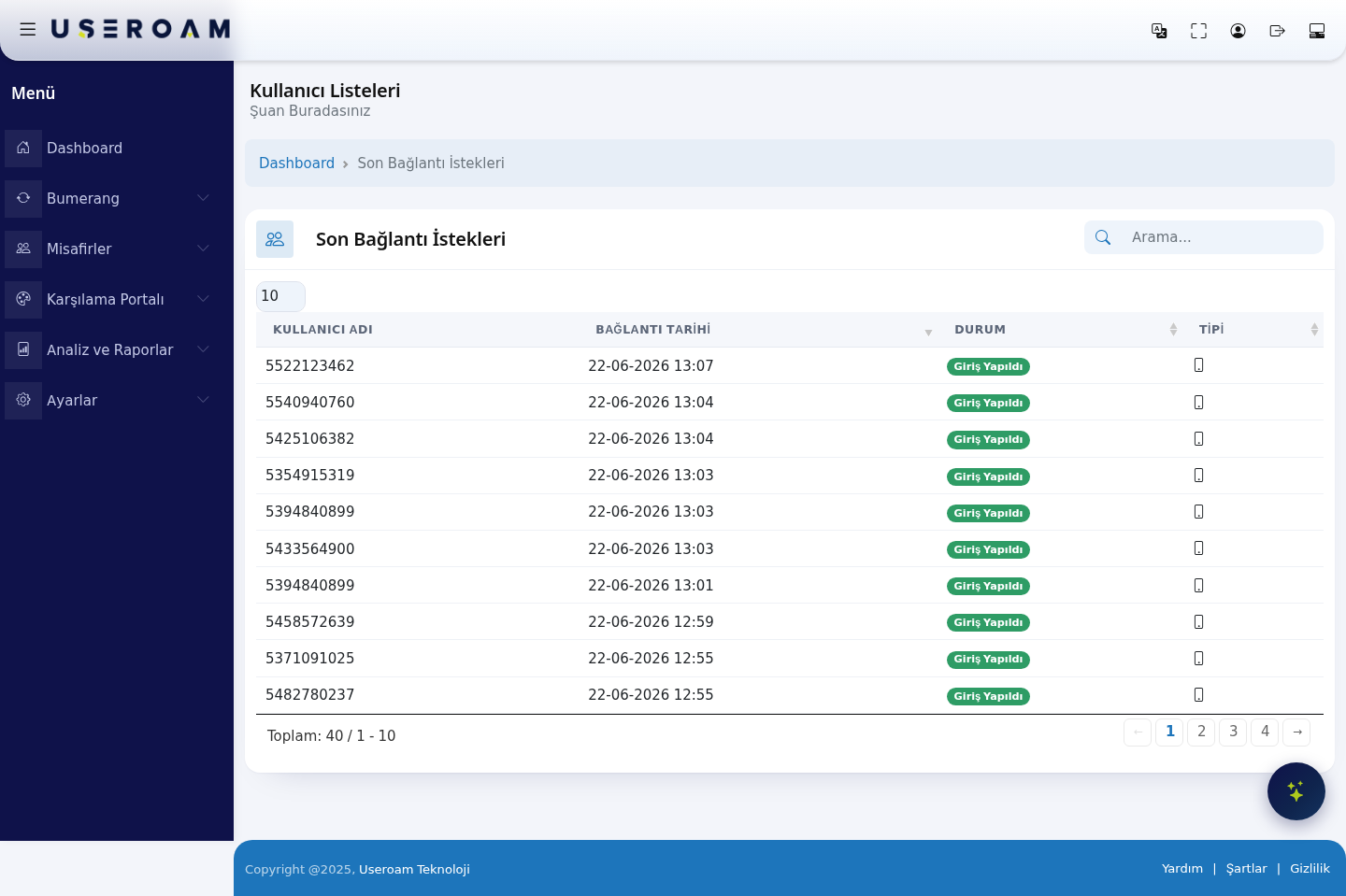
Task: Expand the Bumerang submenu chevron
Action: tap(203, 198)
